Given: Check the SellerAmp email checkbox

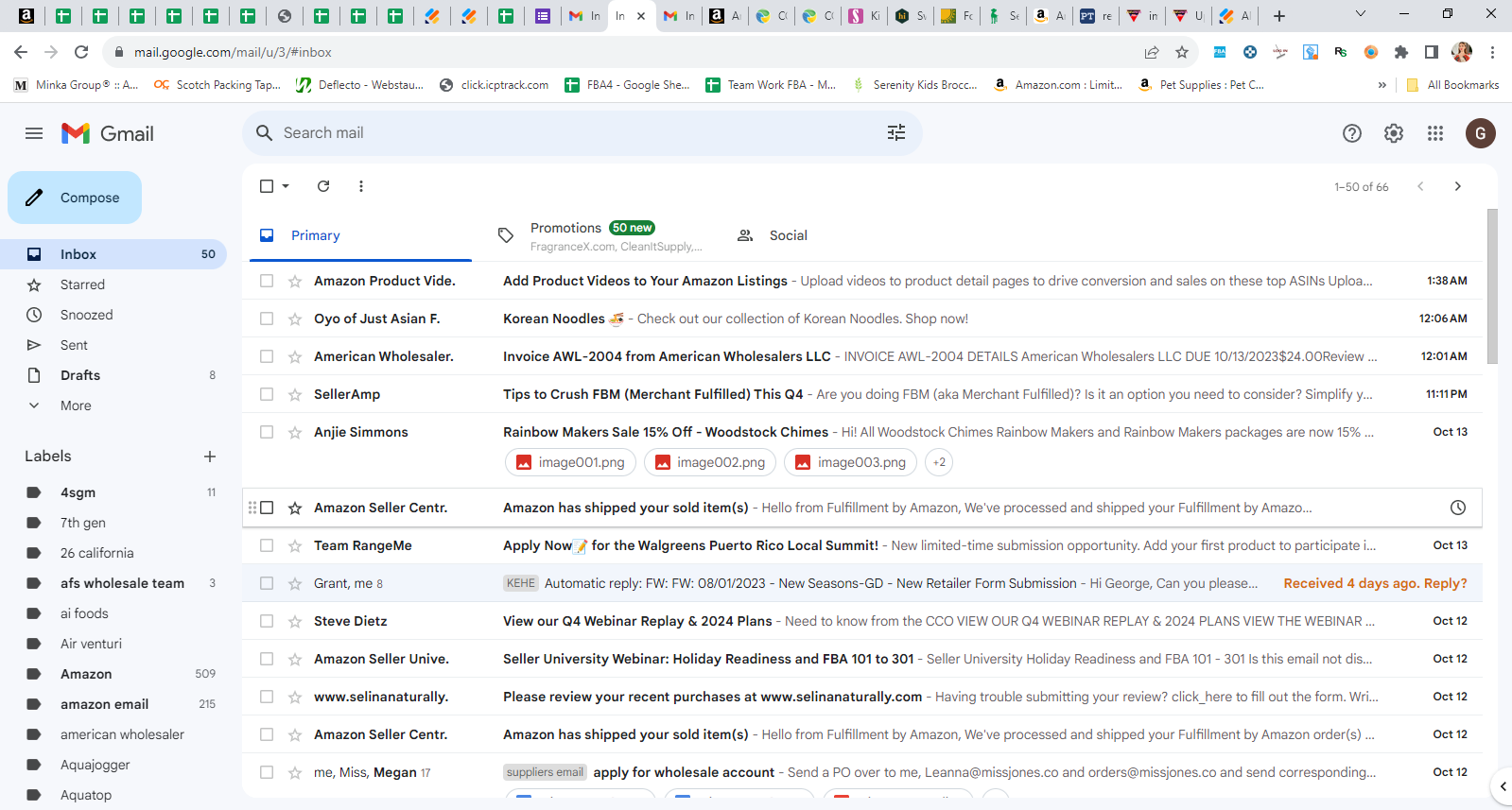Looking at the screenshot, I should pyautogui.click(x=267, y=394).
